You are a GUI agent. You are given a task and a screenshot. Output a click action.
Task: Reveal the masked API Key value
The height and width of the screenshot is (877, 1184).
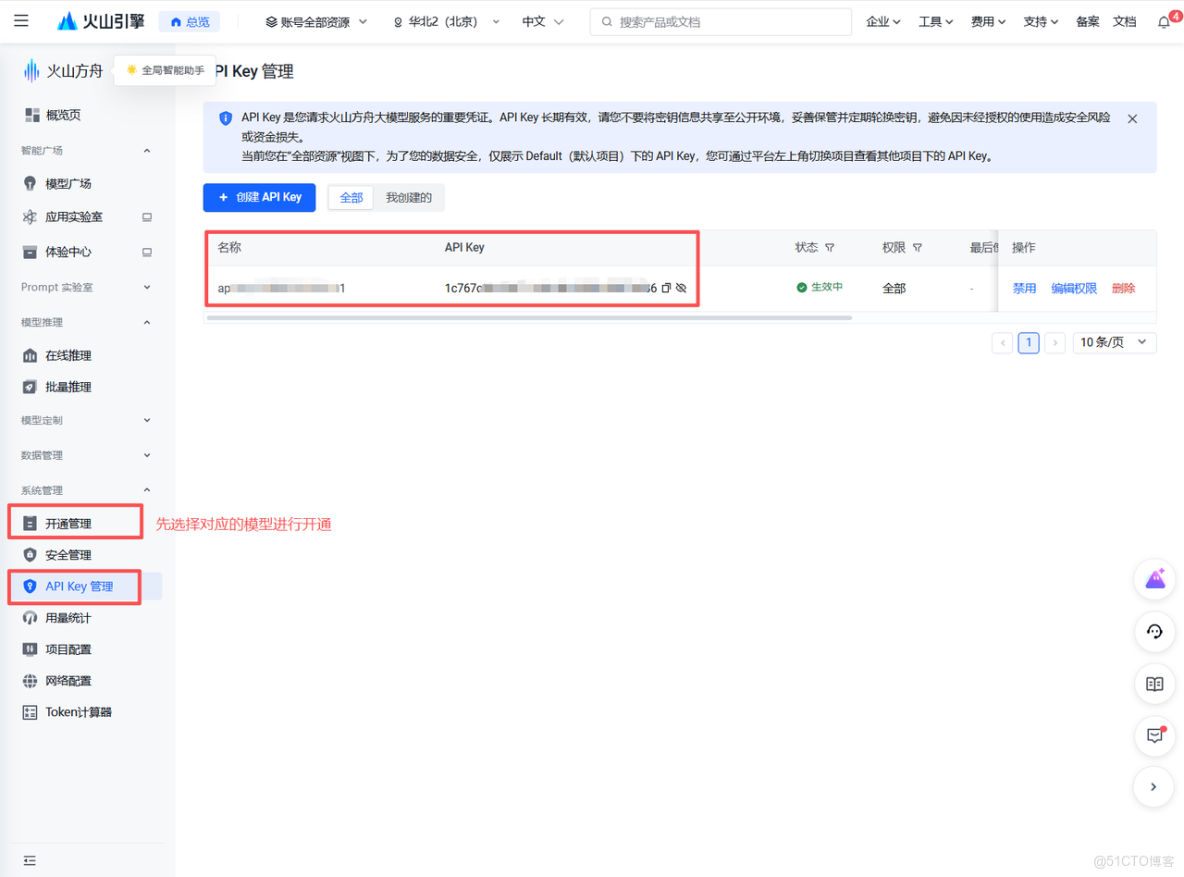click(x=681, y=288)
